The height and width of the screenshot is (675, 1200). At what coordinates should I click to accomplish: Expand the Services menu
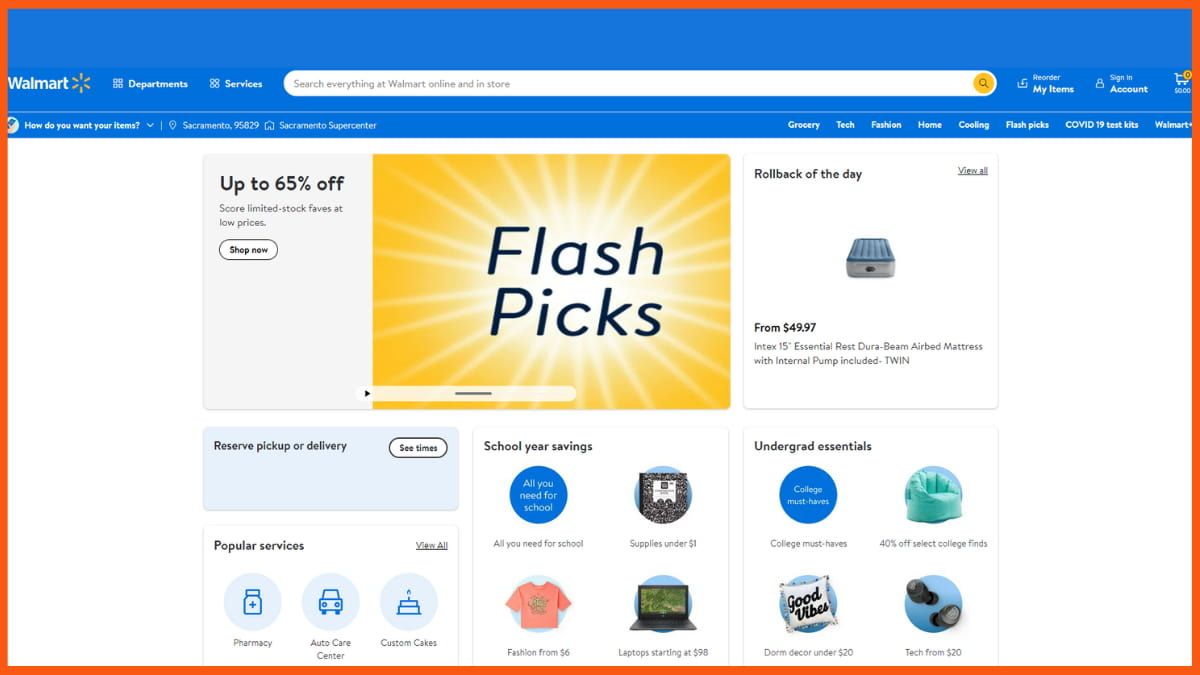click(x=236, y=84)
